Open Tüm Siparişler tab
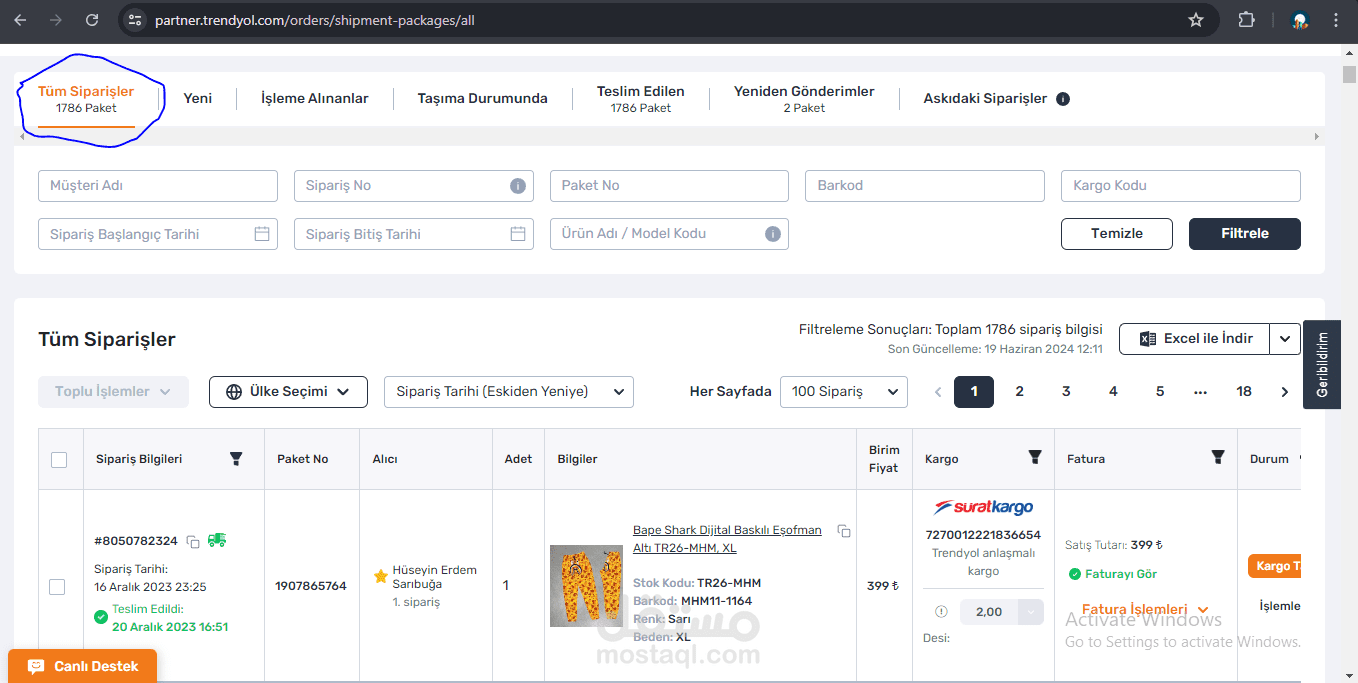The image size is (1358, 683). point(86,99)
